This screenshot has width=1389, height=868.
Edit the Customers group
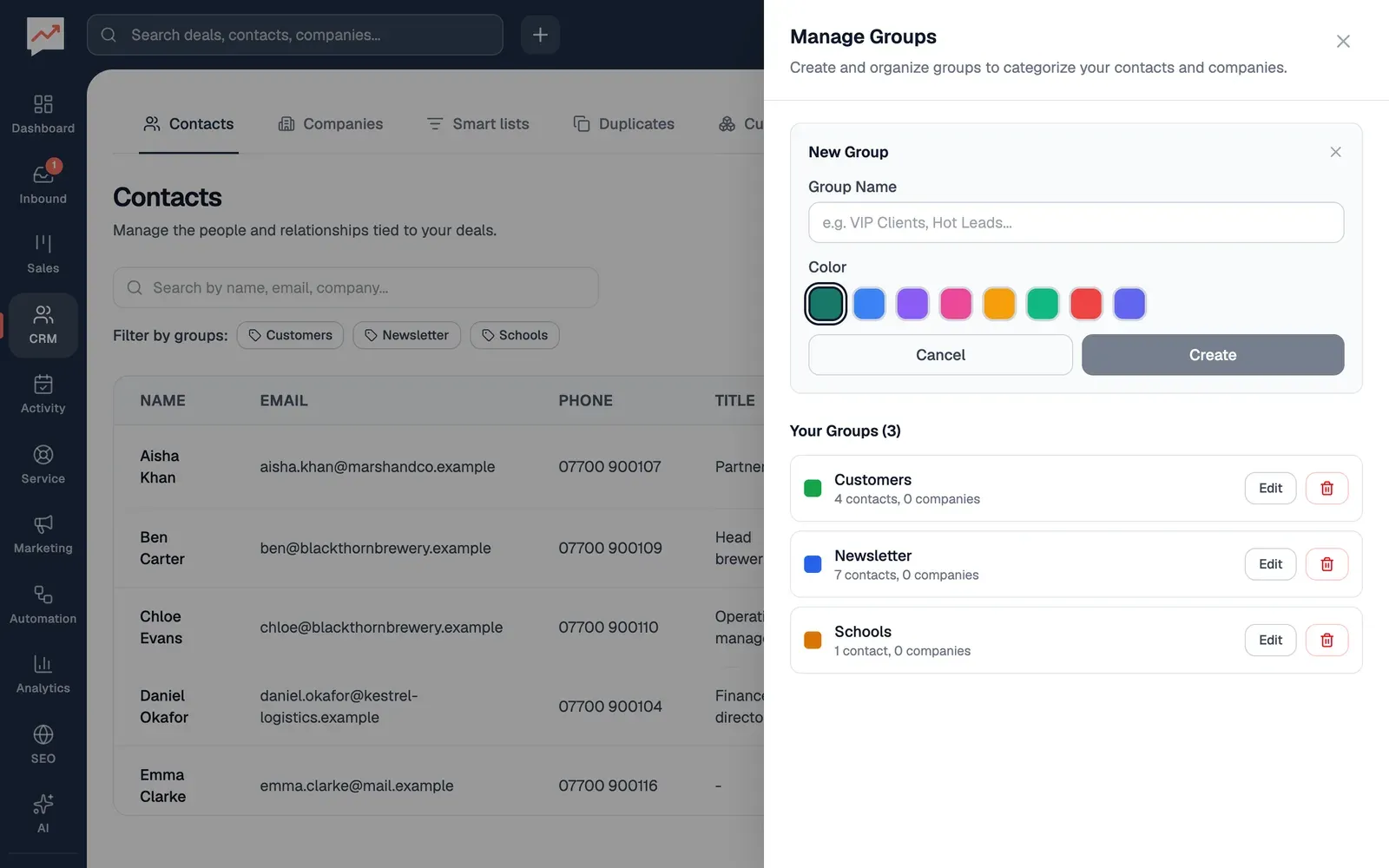coord(1270,488)
